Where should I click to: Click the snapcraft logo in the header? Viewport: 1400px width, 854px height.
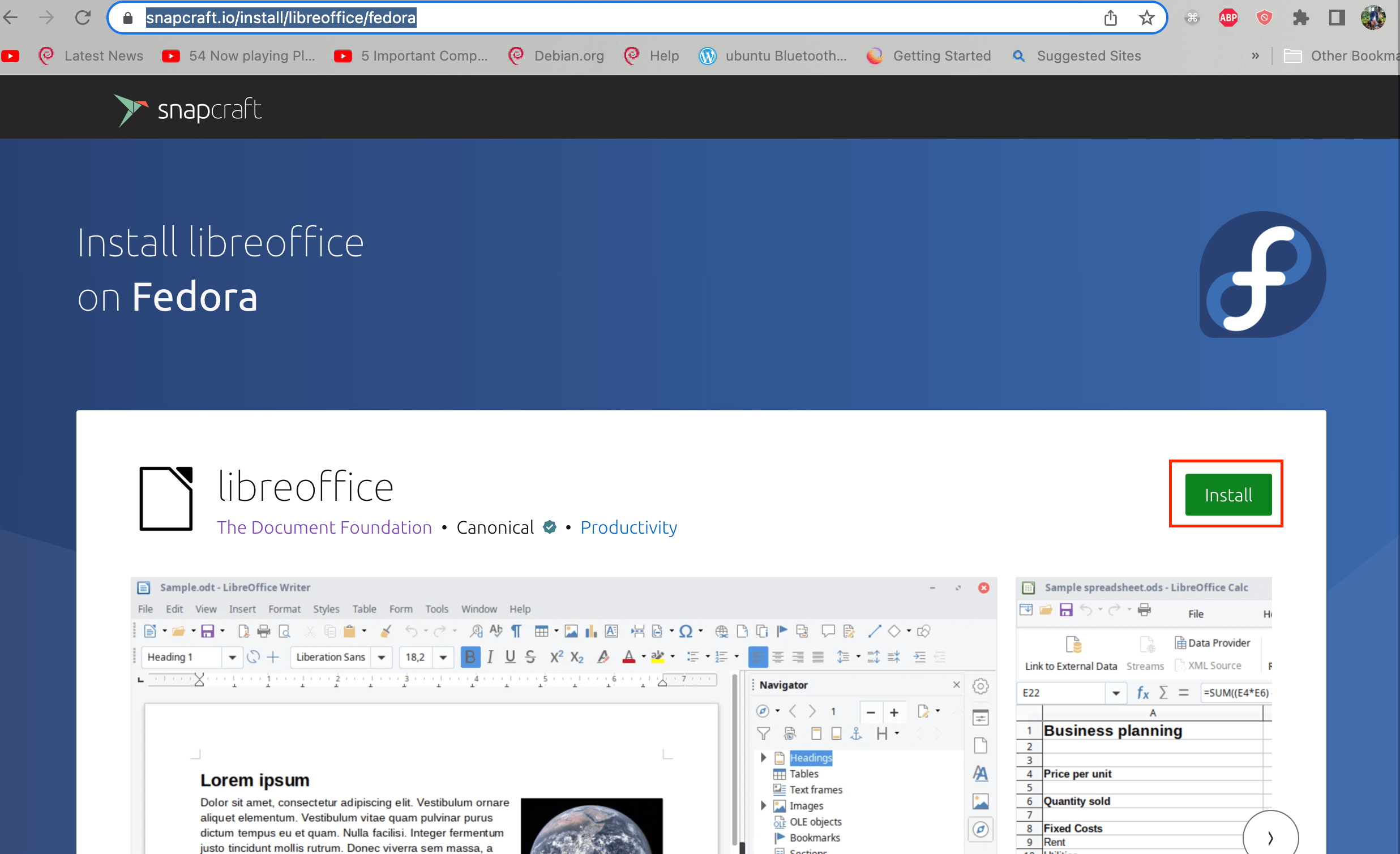pyautogui.click(x=187, y=109)
